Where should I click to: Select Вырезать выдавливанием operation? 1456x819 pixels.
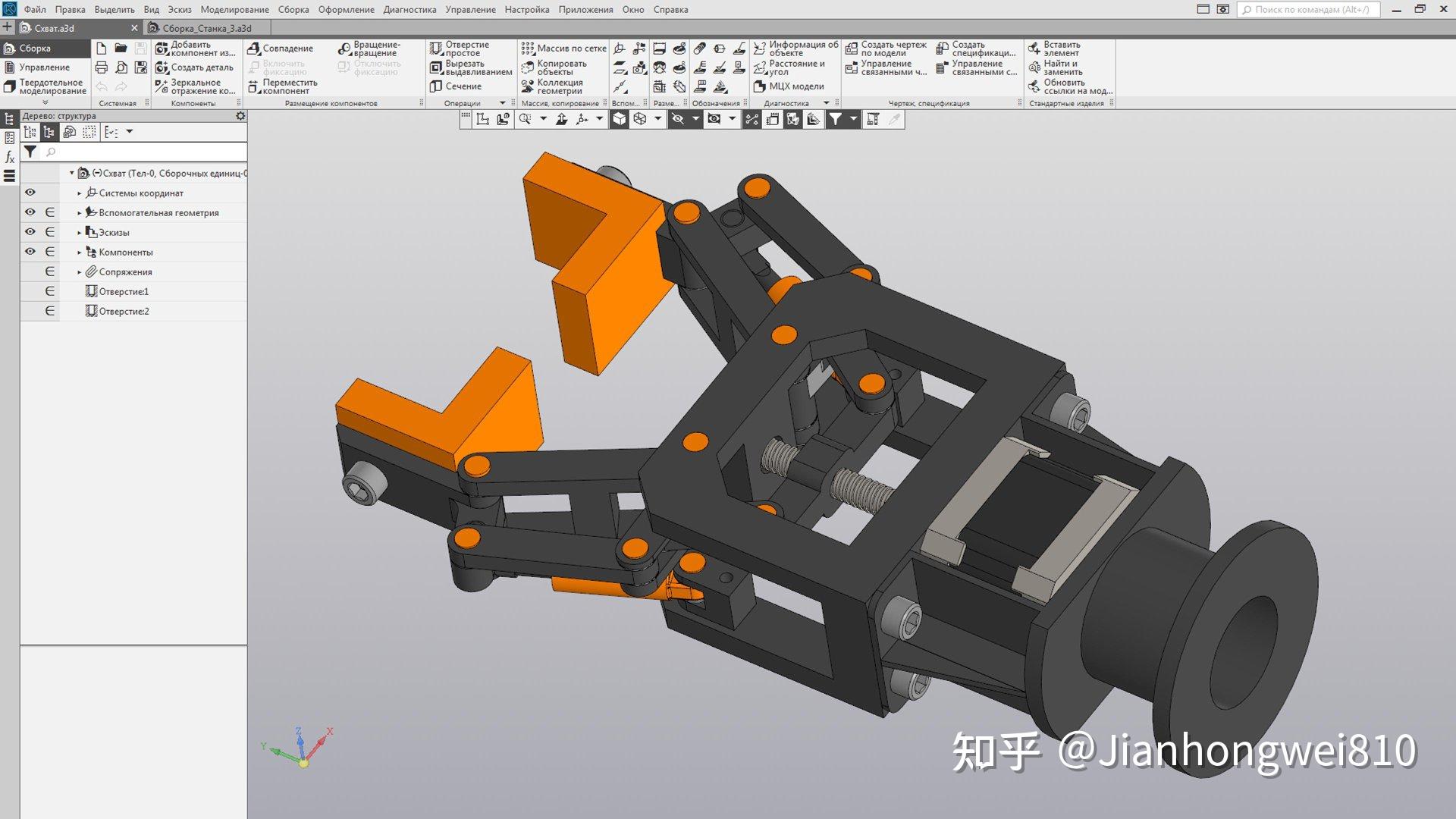tap(470, 67)
